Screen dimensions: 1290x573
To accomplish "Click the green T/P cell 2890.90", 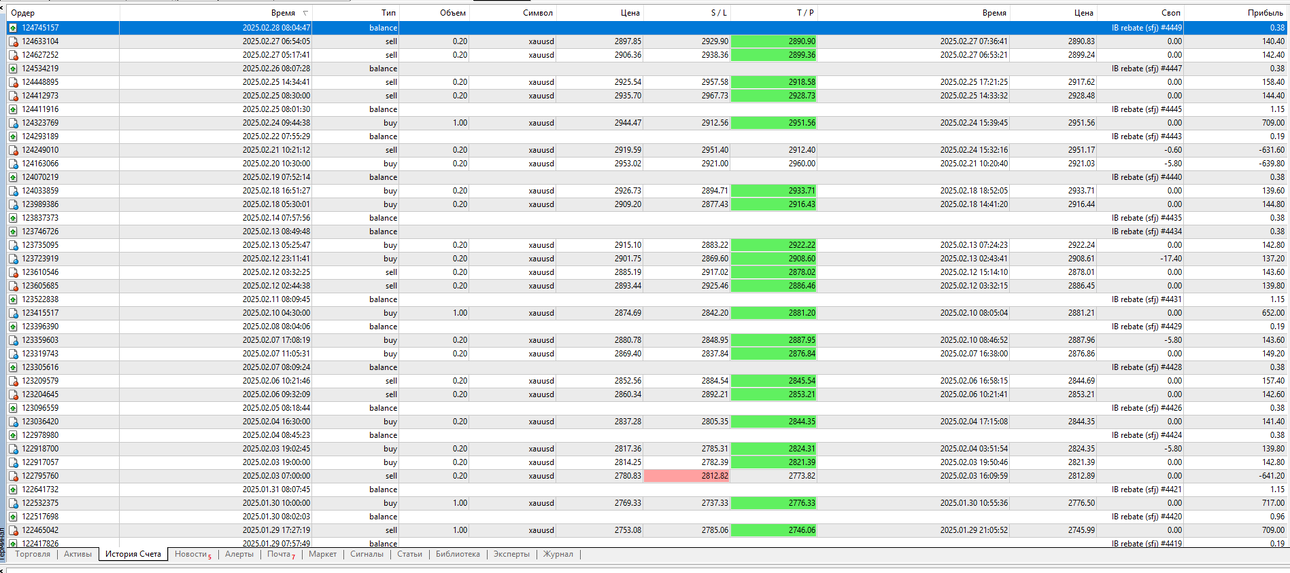I will (x=774, y=42).
